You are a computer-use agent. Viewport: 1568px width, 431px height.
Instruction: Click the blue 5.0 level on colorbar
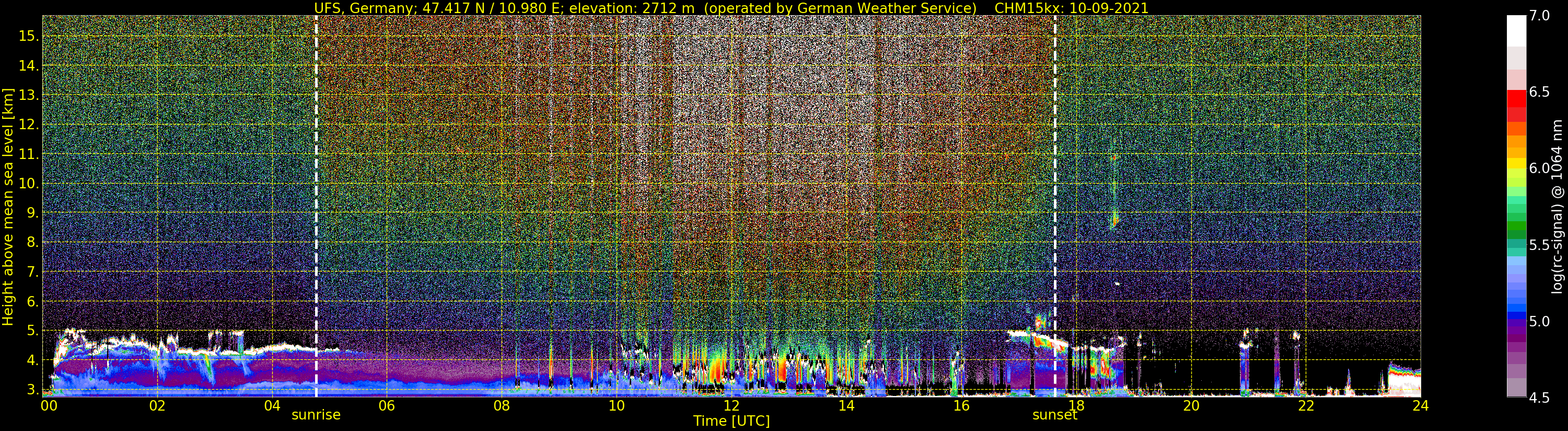tap(1516, 317)
